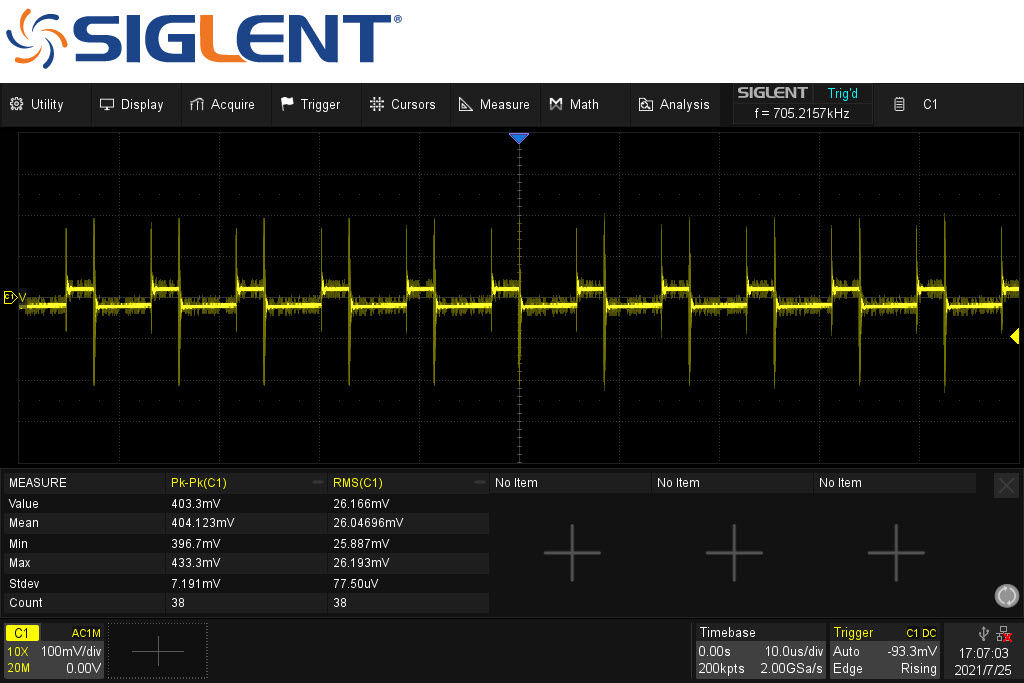
Task: Open the Analysis menu
Action: (x=675, y=104)
